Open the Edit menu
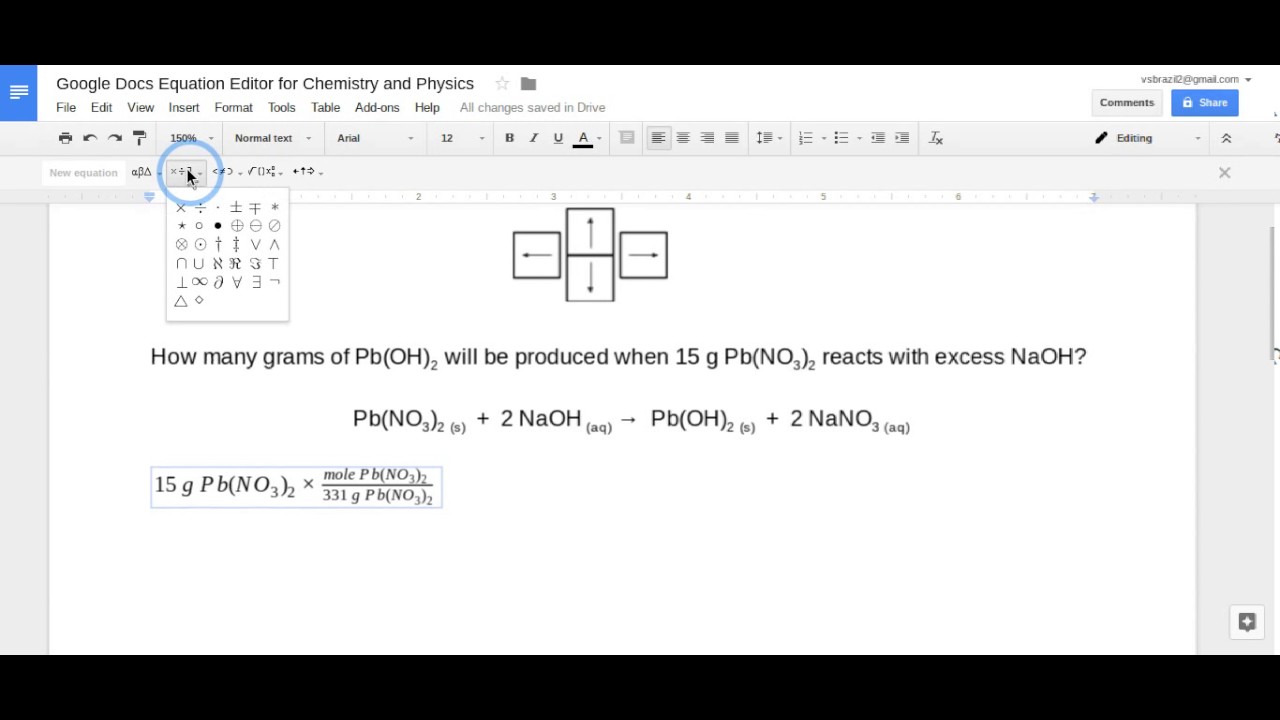Viewport: 1280px width, 720px height. 102,108
